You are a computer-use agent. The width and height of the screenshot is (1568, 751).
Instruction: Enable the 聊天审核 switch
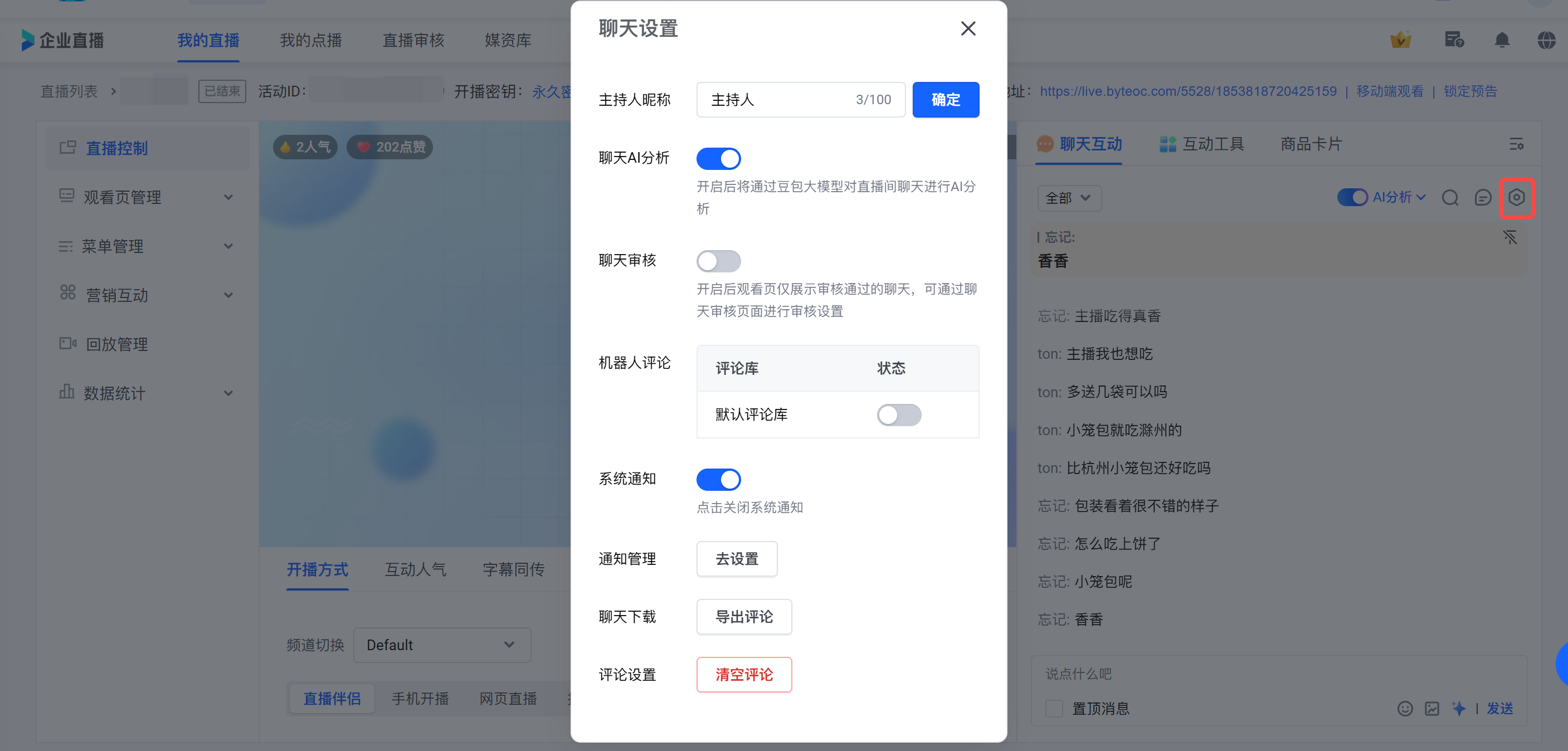pyautogui.click(x=718, y=261)
